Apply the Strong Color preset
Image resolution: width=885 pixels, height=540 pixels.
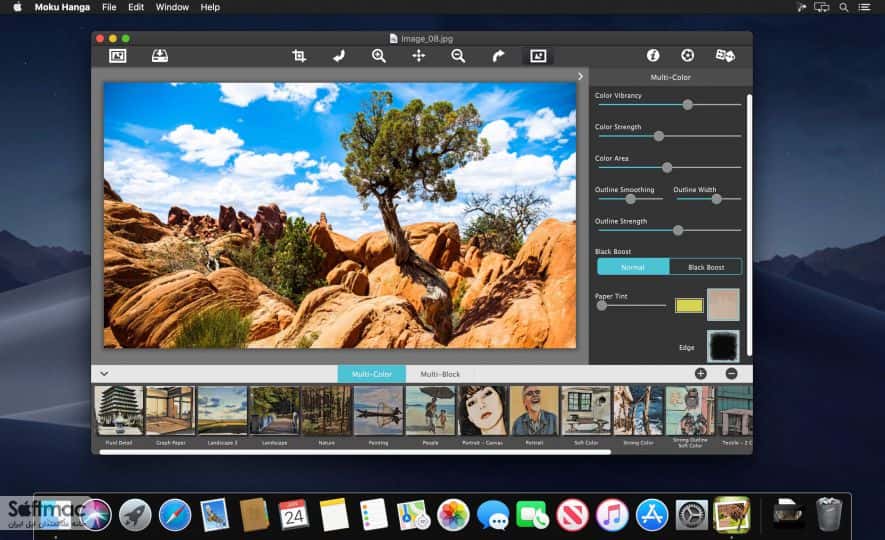638,410
